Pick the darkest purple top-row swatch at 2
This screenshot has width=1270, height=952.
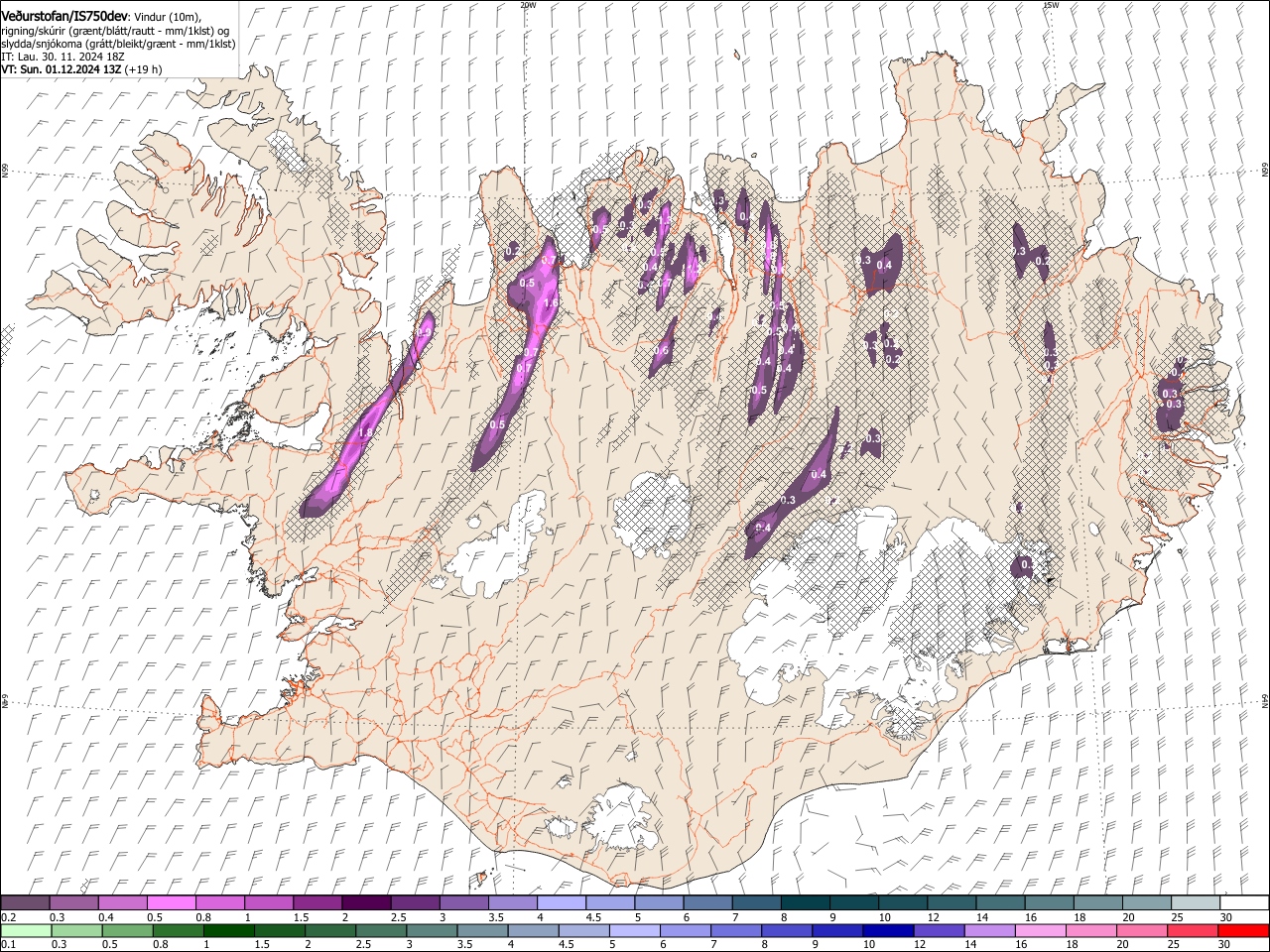pos(365,903)
